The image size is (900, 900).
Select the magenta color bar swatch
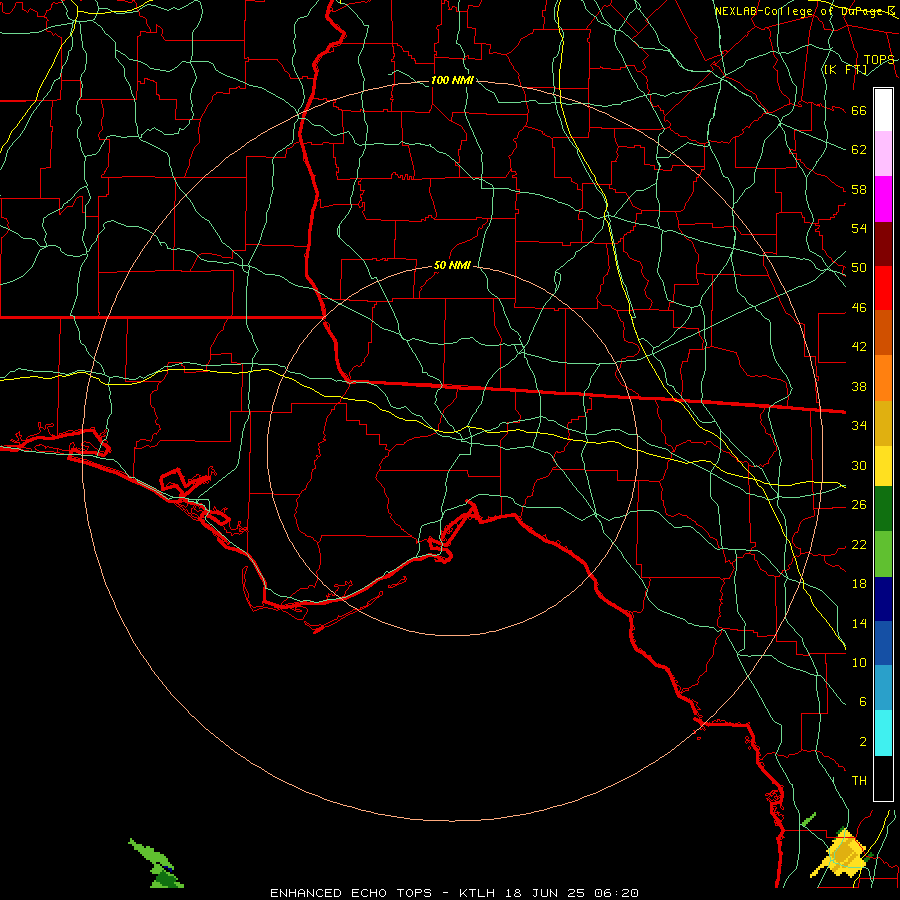pyautogui.click(x=883, y=199)
